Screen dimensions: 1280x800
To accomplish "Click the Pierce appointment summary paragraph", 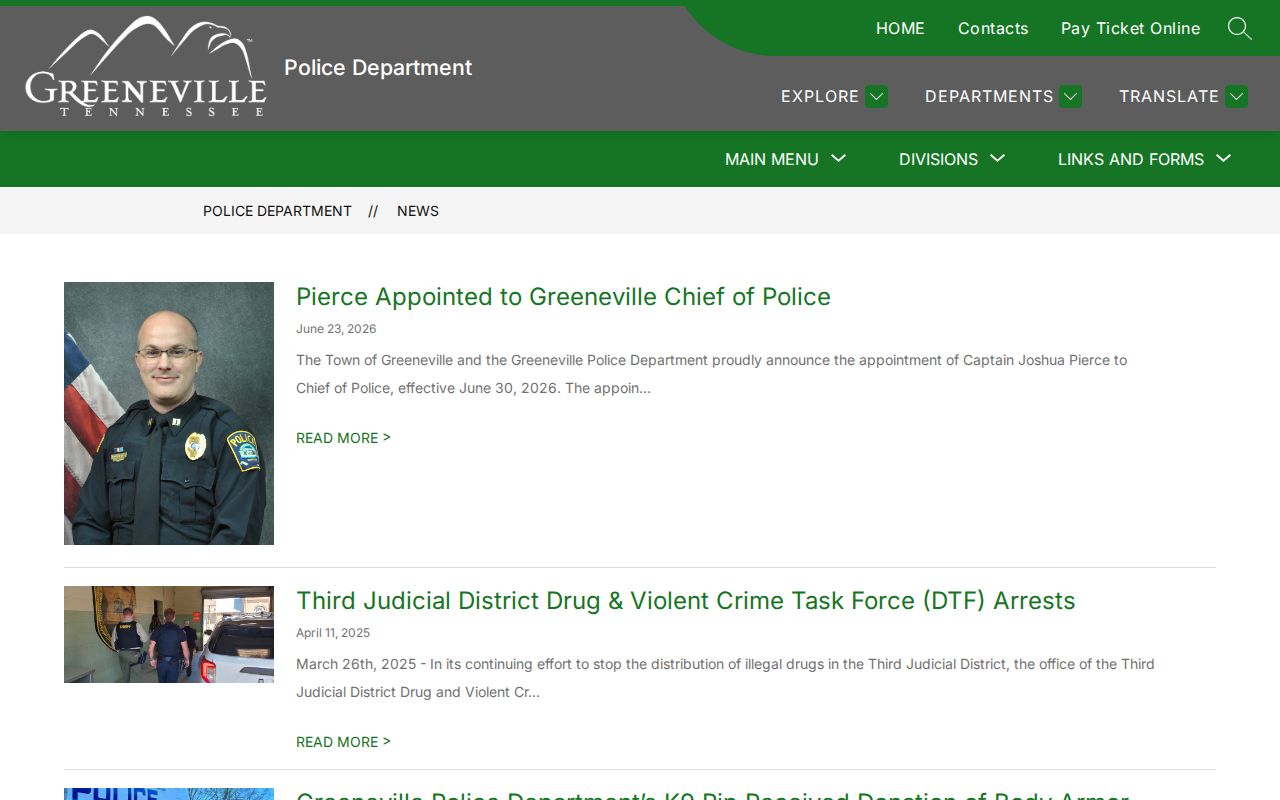I will [x=711, y=374].
